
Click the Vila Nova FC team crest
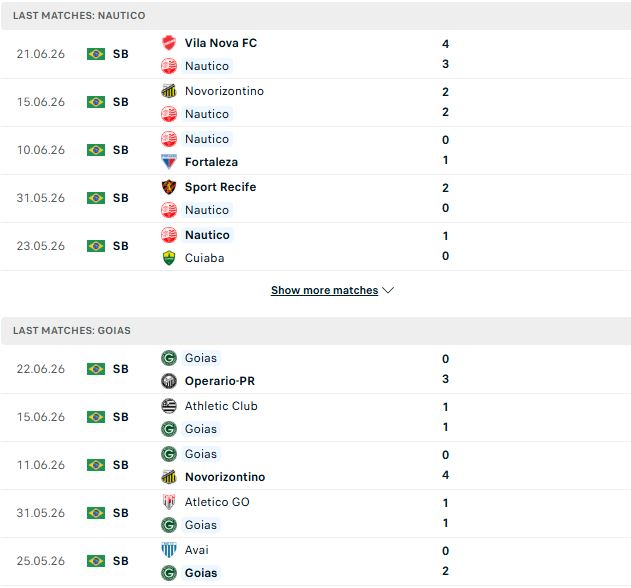click(169, 43)
